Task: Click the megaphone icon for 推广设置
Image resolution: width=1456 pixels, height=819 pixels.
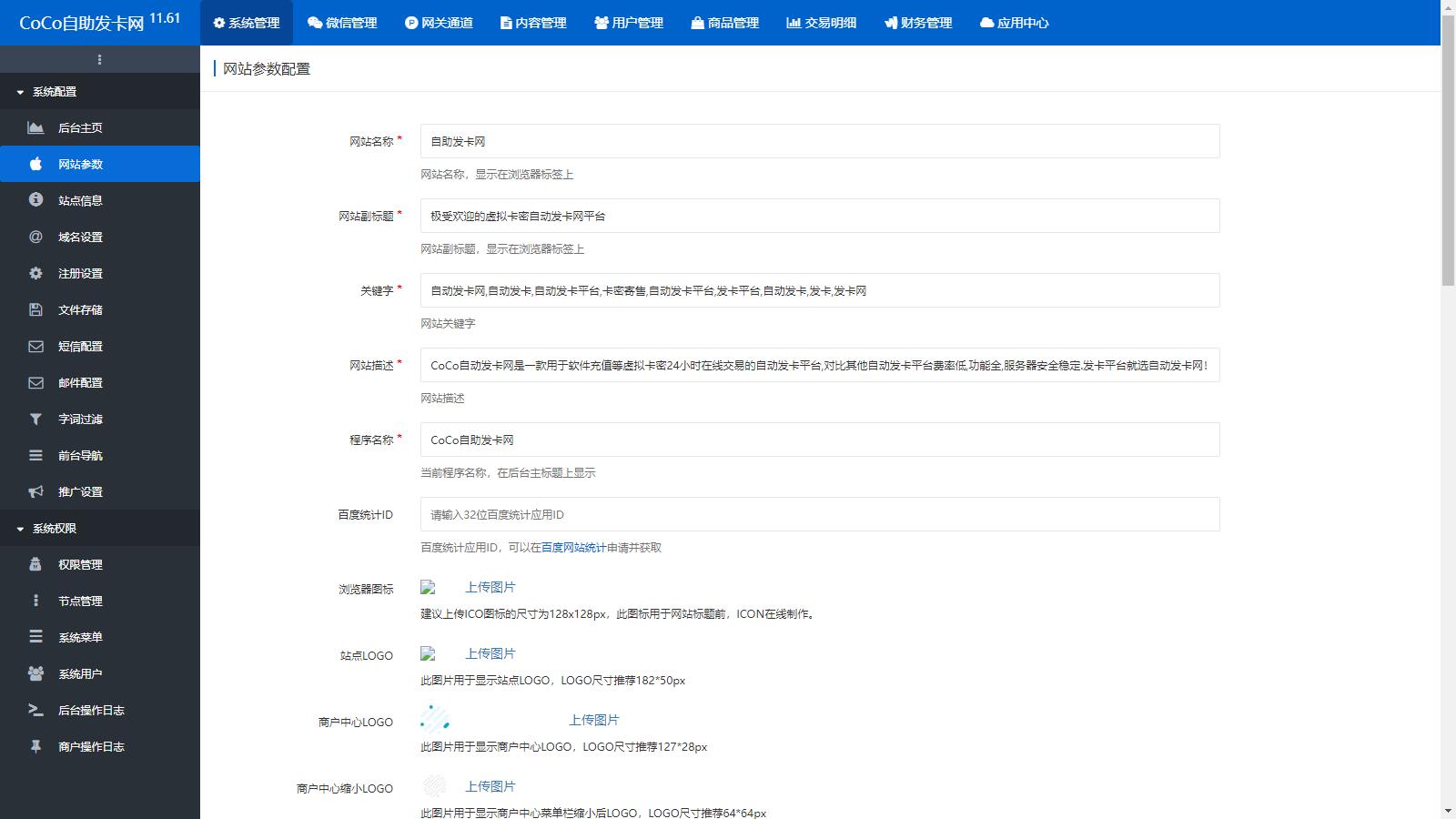Action: pos(35,491)
